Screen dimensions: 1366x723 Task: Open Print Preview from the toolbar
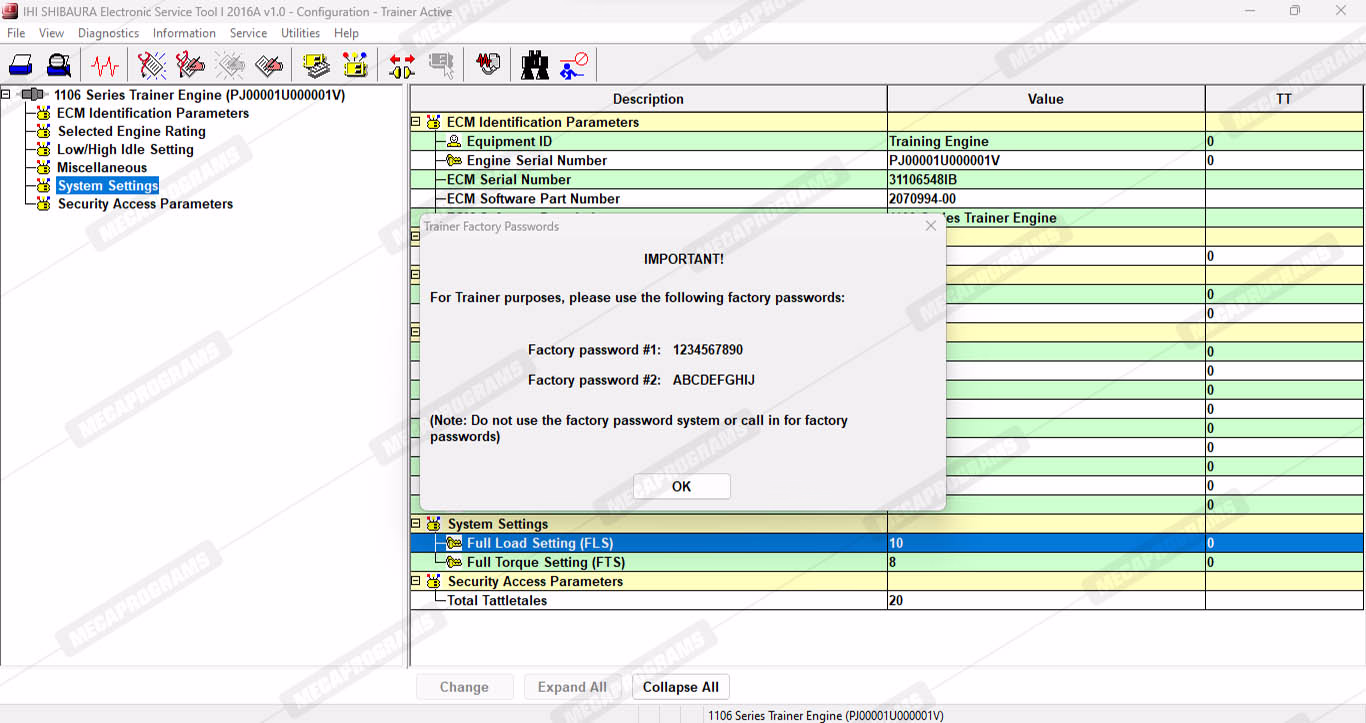pyautogui.click(x=59, y=66)
